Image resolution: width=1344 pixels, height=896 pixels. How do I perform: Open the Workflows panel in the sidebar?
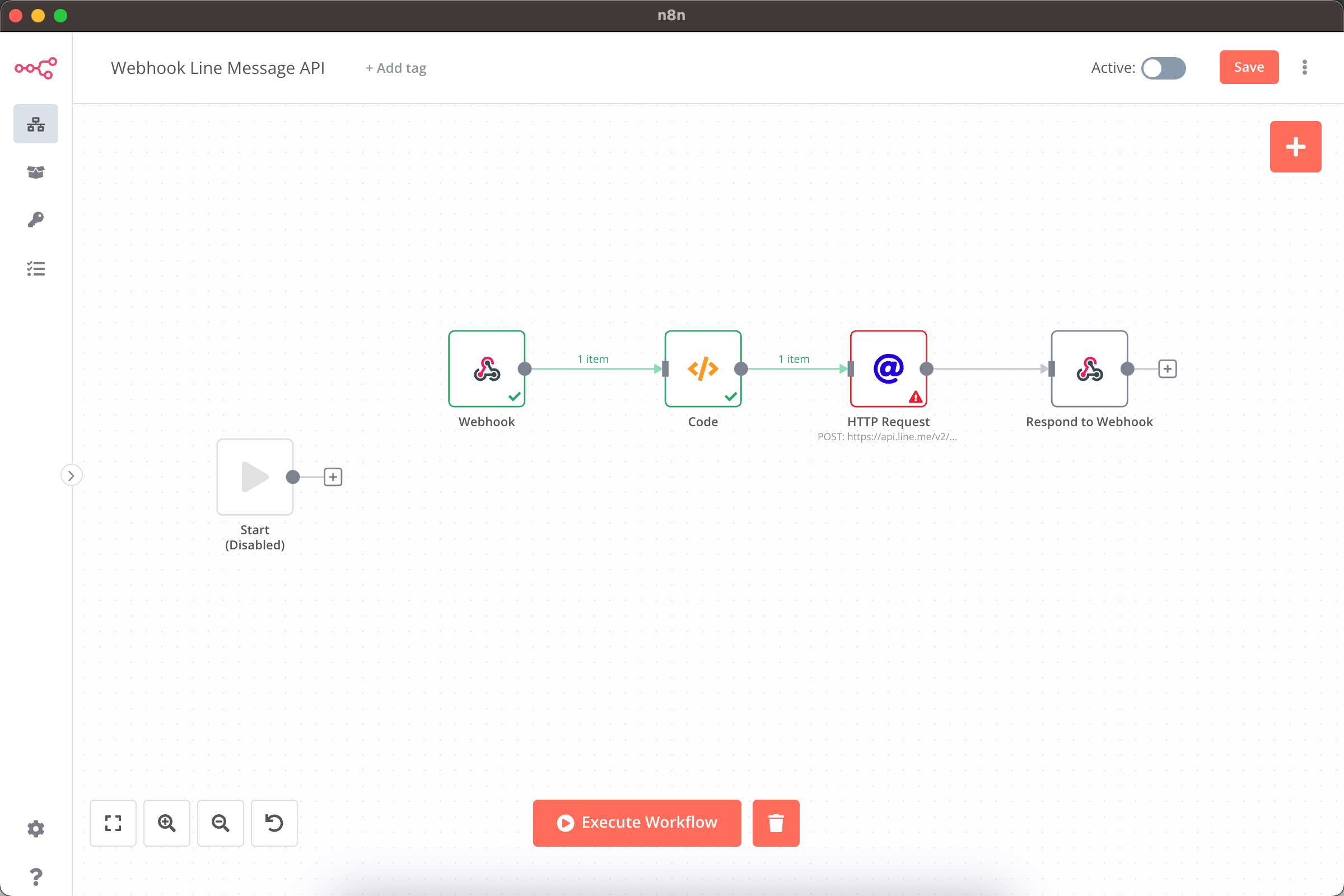click(x=35, y=123)
